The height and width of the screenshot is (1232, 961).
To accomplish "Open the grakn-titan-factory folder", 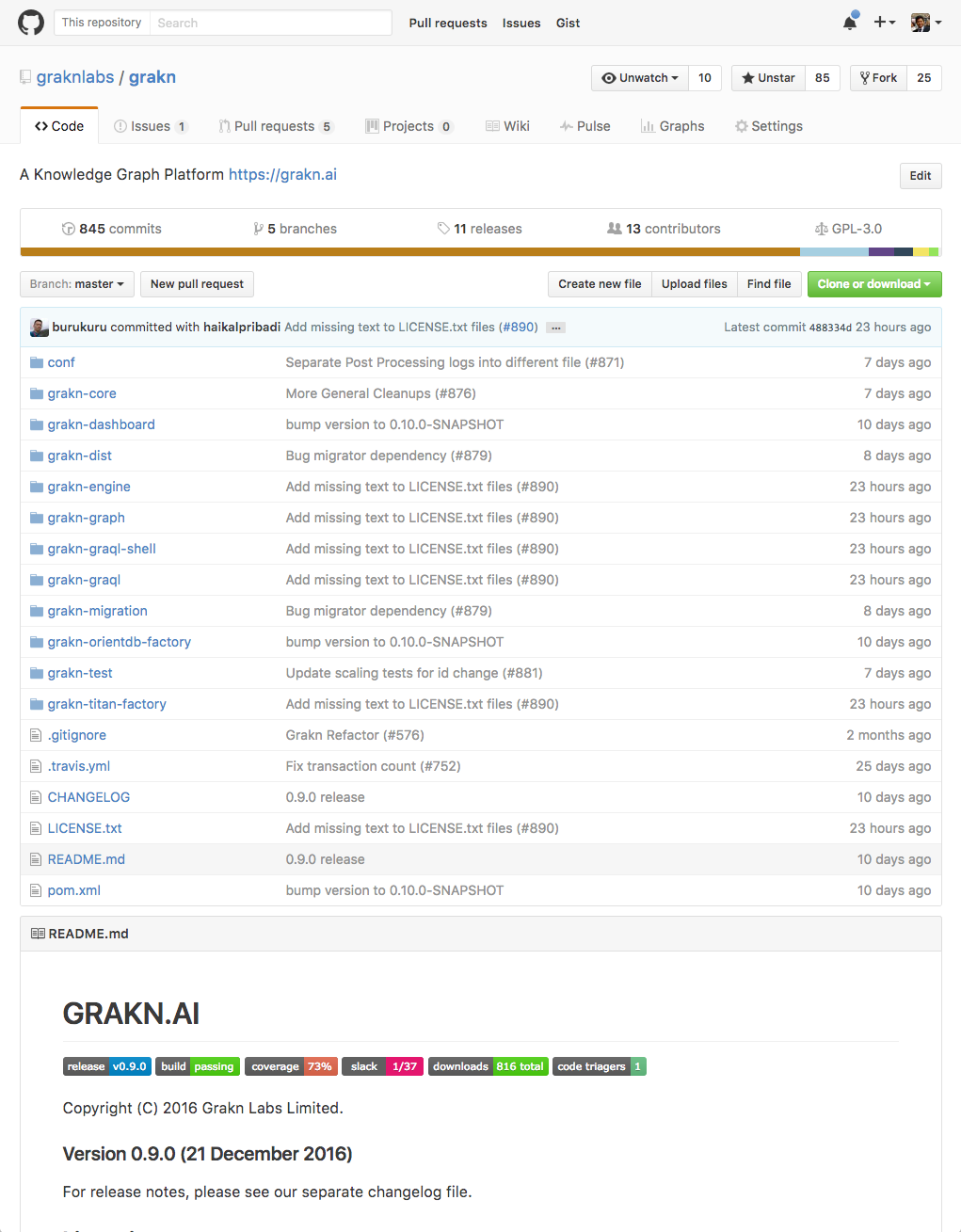I will click(x=107, y=704).
